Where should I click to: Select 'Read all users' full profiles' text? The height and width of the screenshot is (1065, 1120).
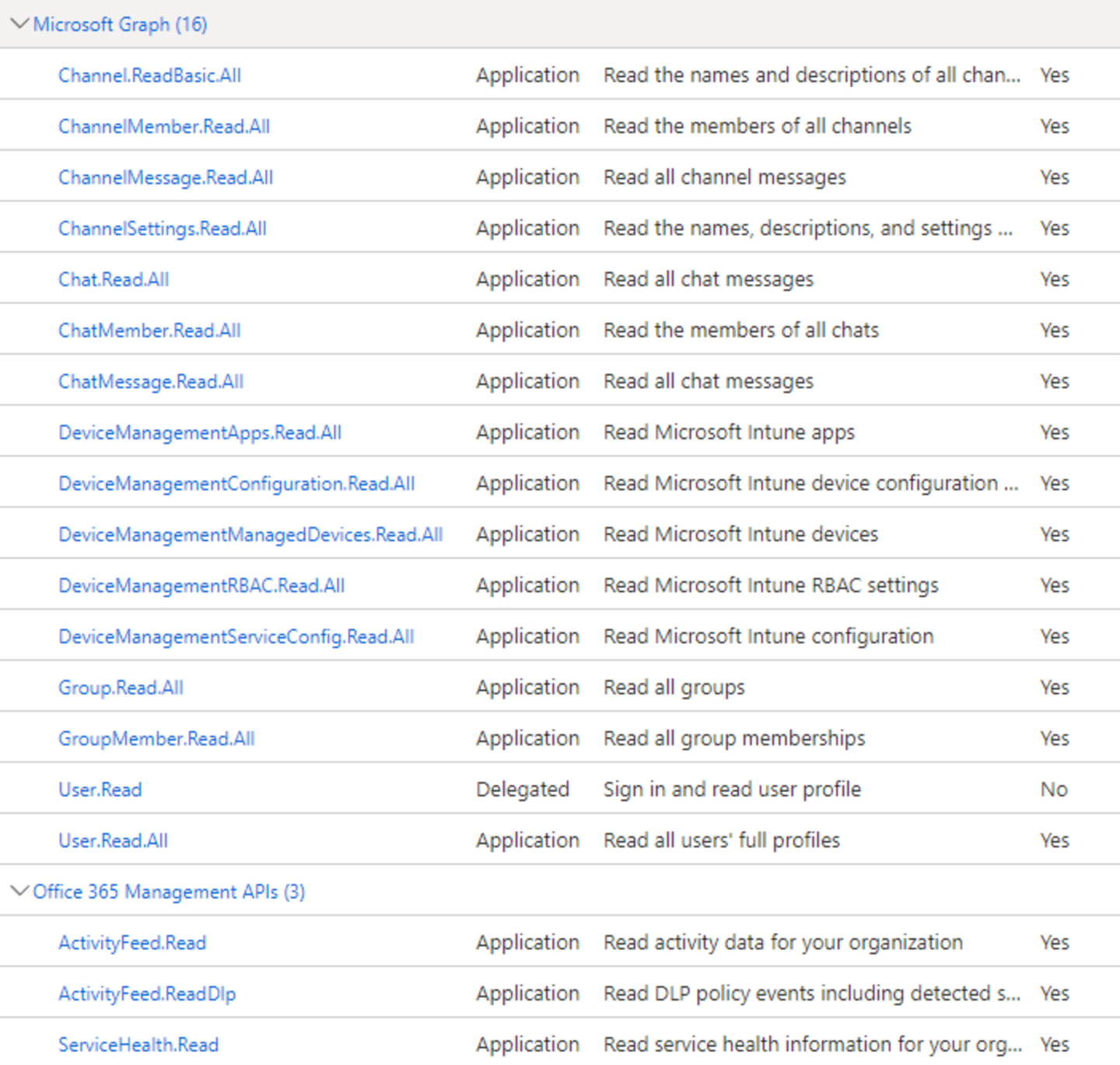click(722, 841)
